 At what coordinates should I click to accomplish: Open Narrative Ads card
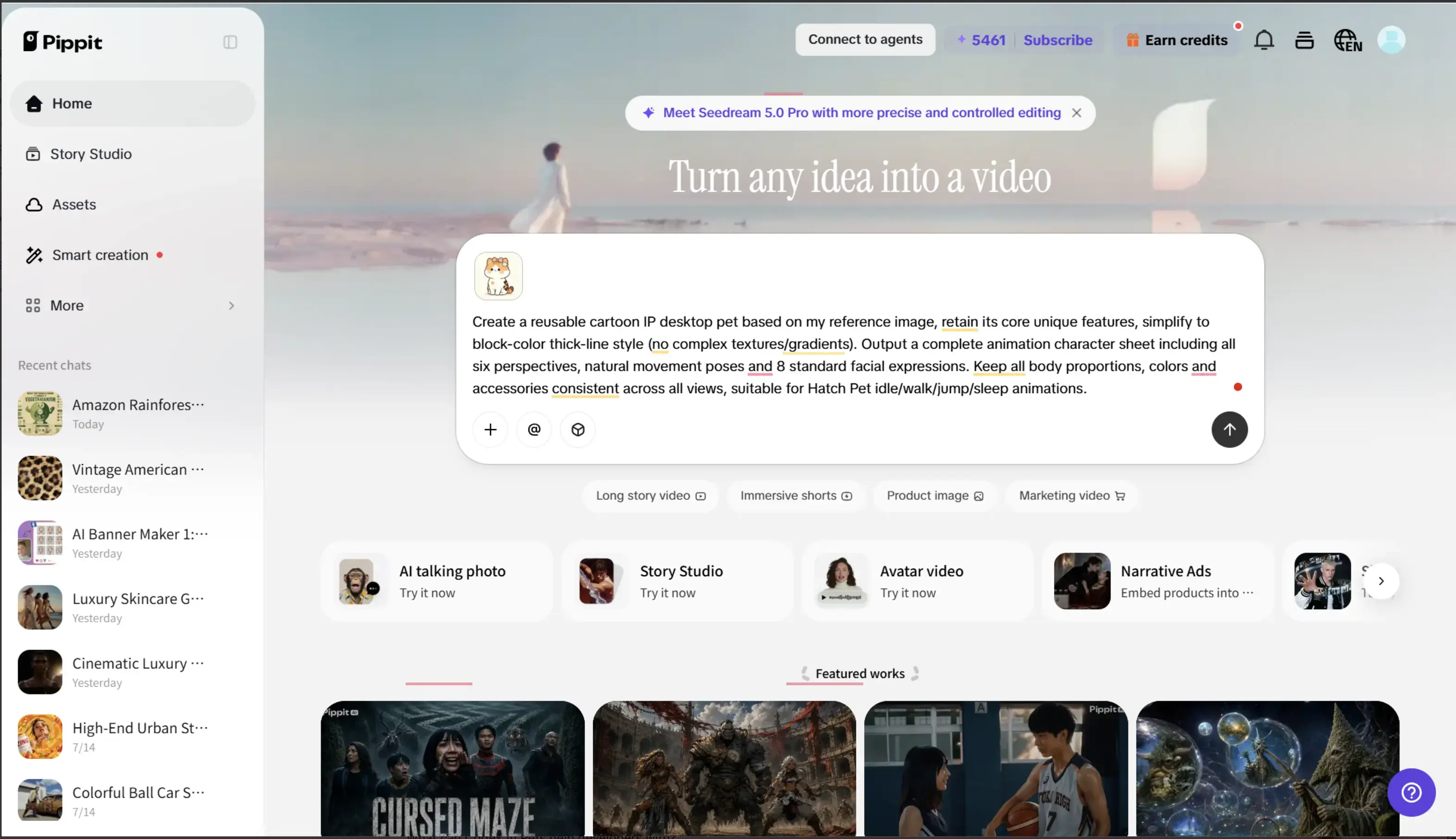coord(1158,581)
